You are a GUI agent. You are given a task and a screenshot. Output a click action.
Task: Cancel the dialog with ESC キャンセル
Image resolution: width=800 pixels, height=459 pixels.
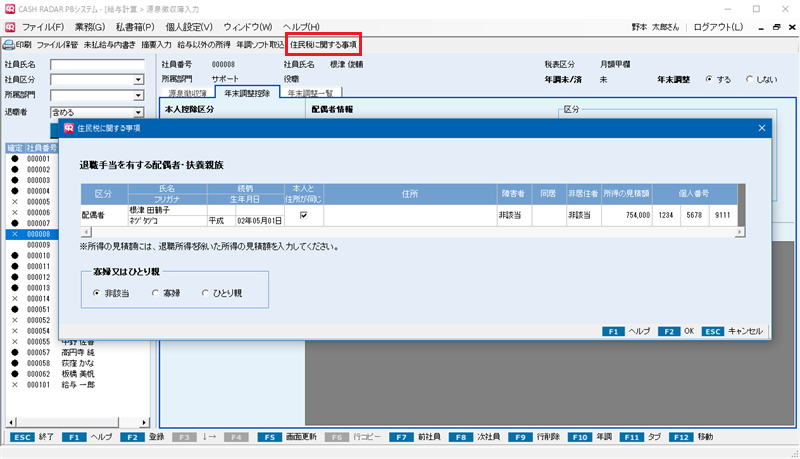[x=733, y=332]
